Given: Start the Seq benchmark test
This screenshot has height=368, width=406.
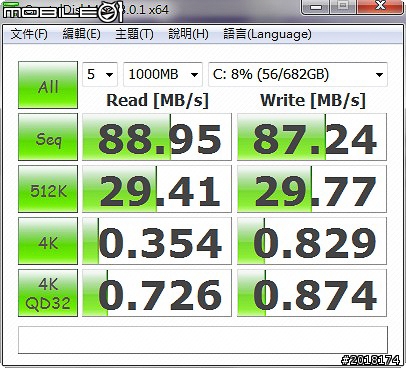Looking at the screenshot, I should [x=48, y=137].
